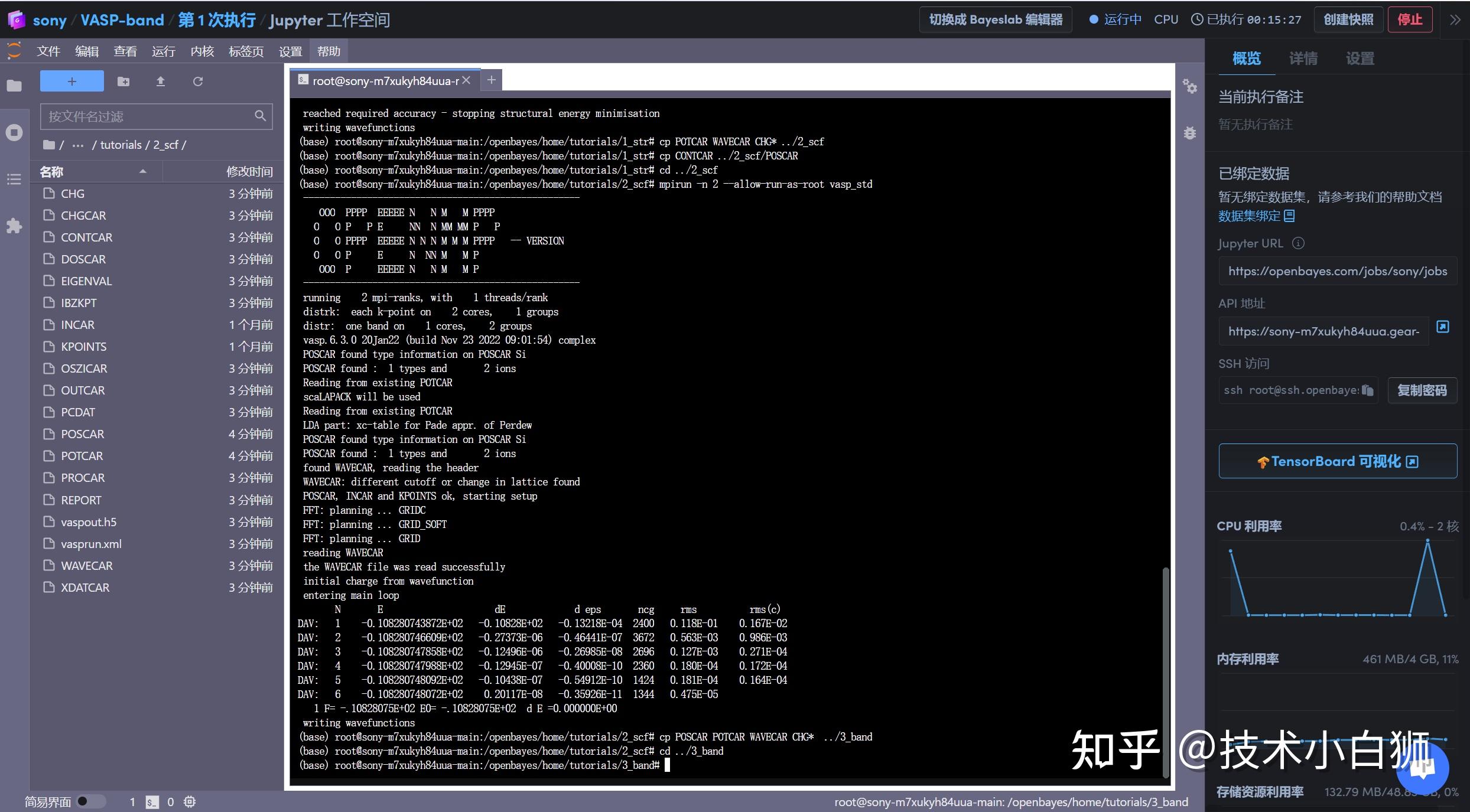Click the upload files icon
The height and width of the screenshot is (812, 1470).
click(x=160, y=81)
